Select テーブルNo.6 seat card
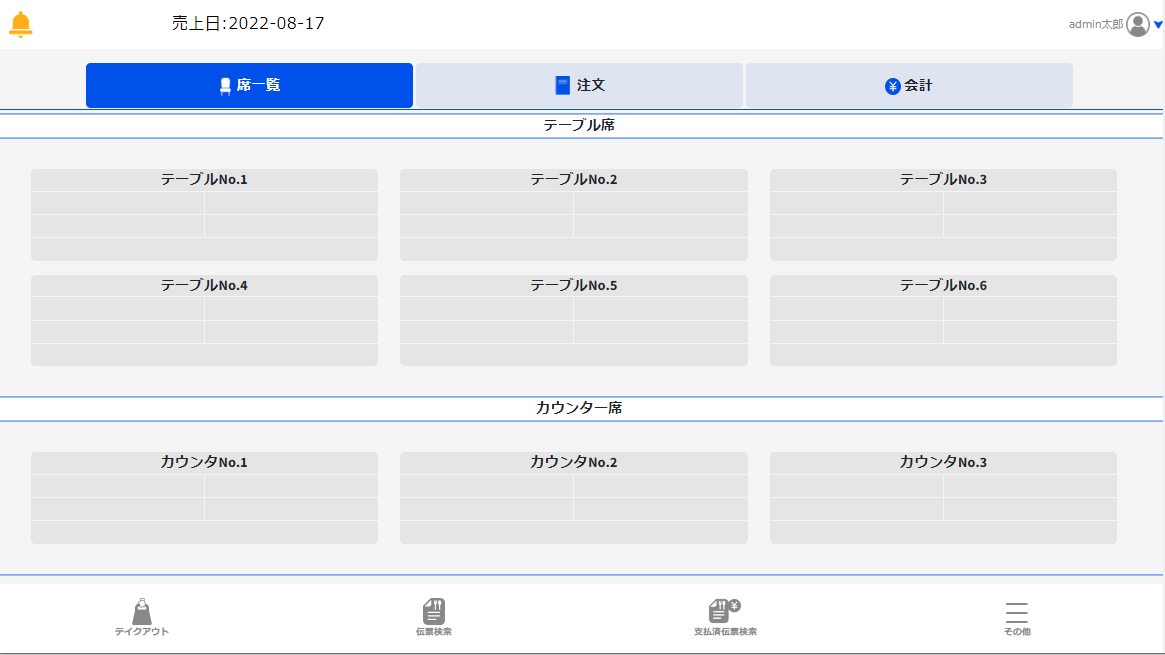This screenshot has height=655, width=1165. click(943, 321)
